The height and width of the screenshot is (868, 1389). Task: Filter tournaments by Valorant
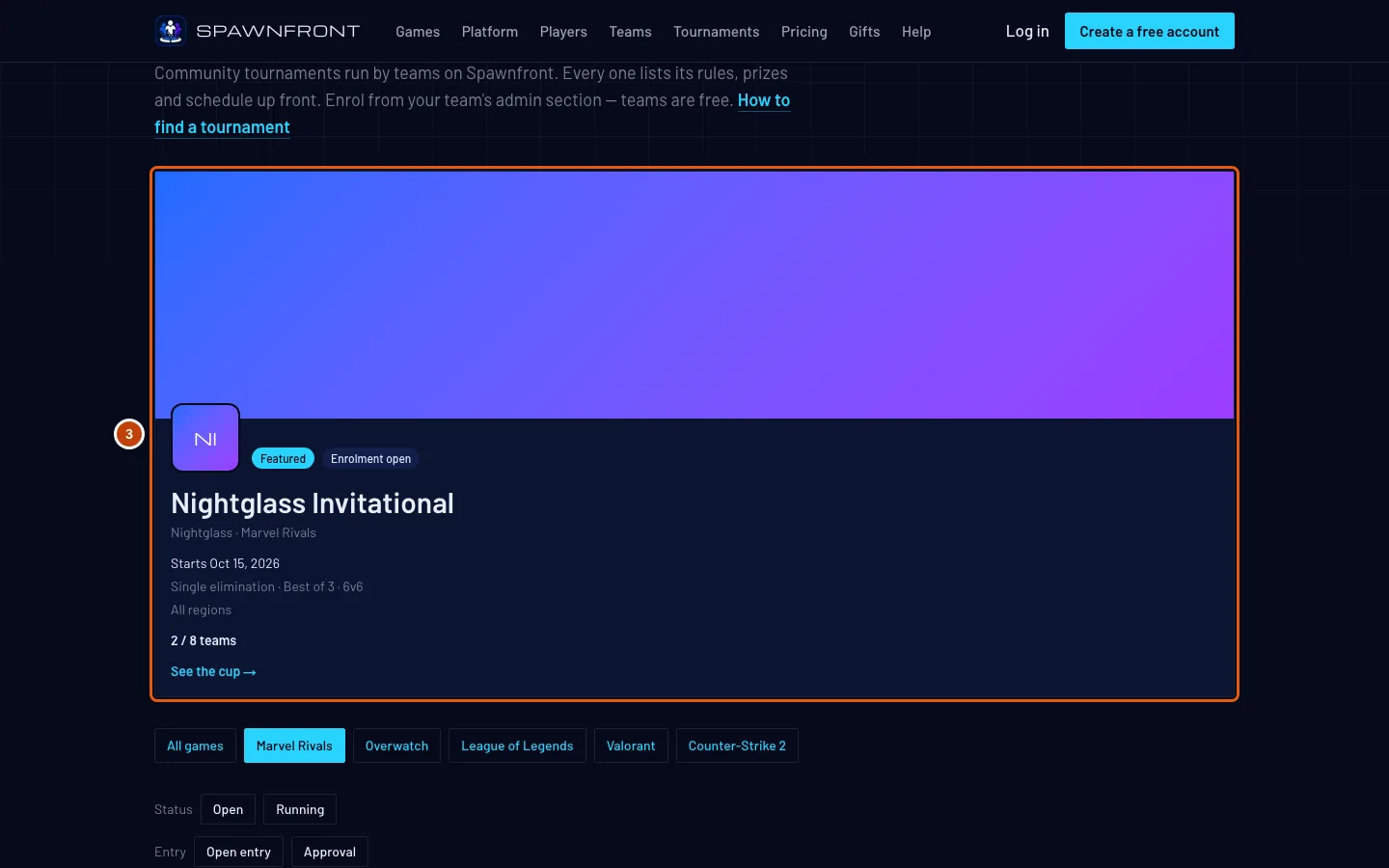click(631, 746)
